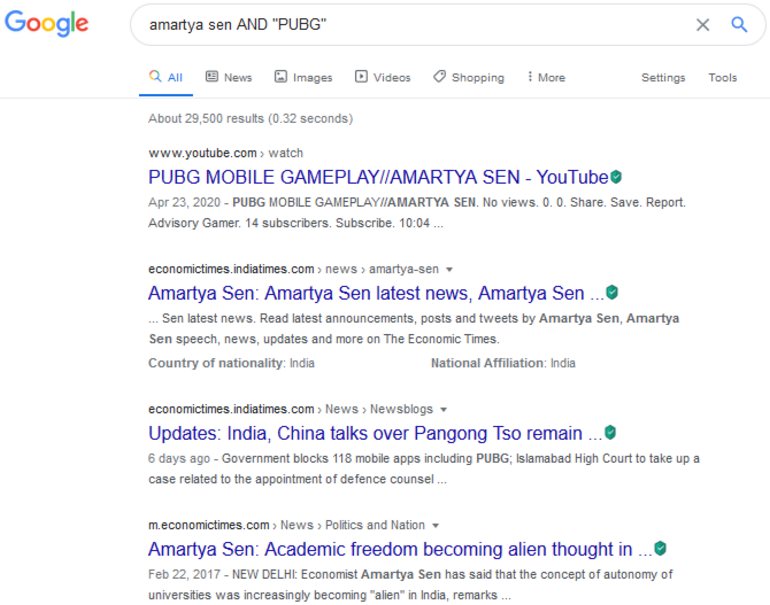Click Country of nationality: India text
This screenshot has width=770, height=605.
[x=231, y=363]
